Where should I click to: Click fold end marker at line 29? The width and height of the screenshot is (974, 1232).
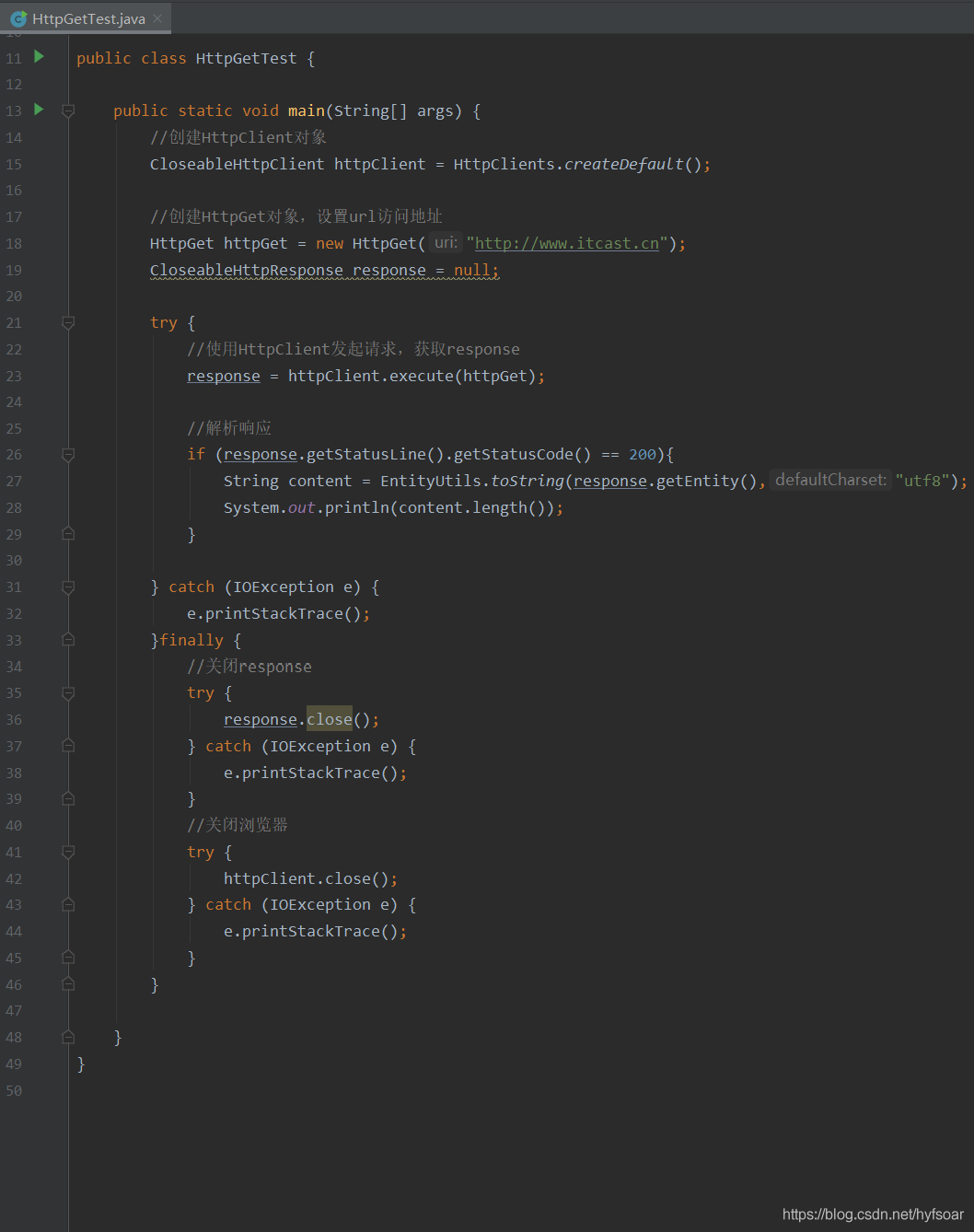(68, 534)
